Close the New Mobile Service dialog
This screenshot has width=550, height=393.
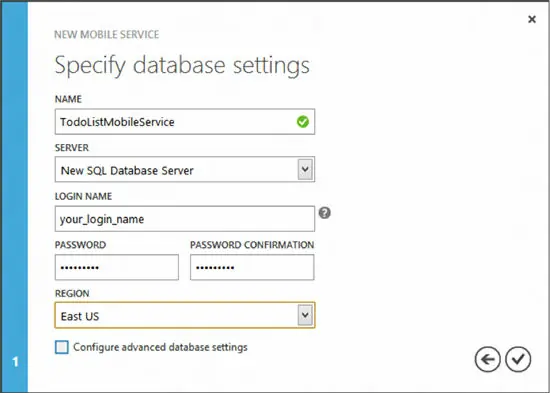[532, 19]
